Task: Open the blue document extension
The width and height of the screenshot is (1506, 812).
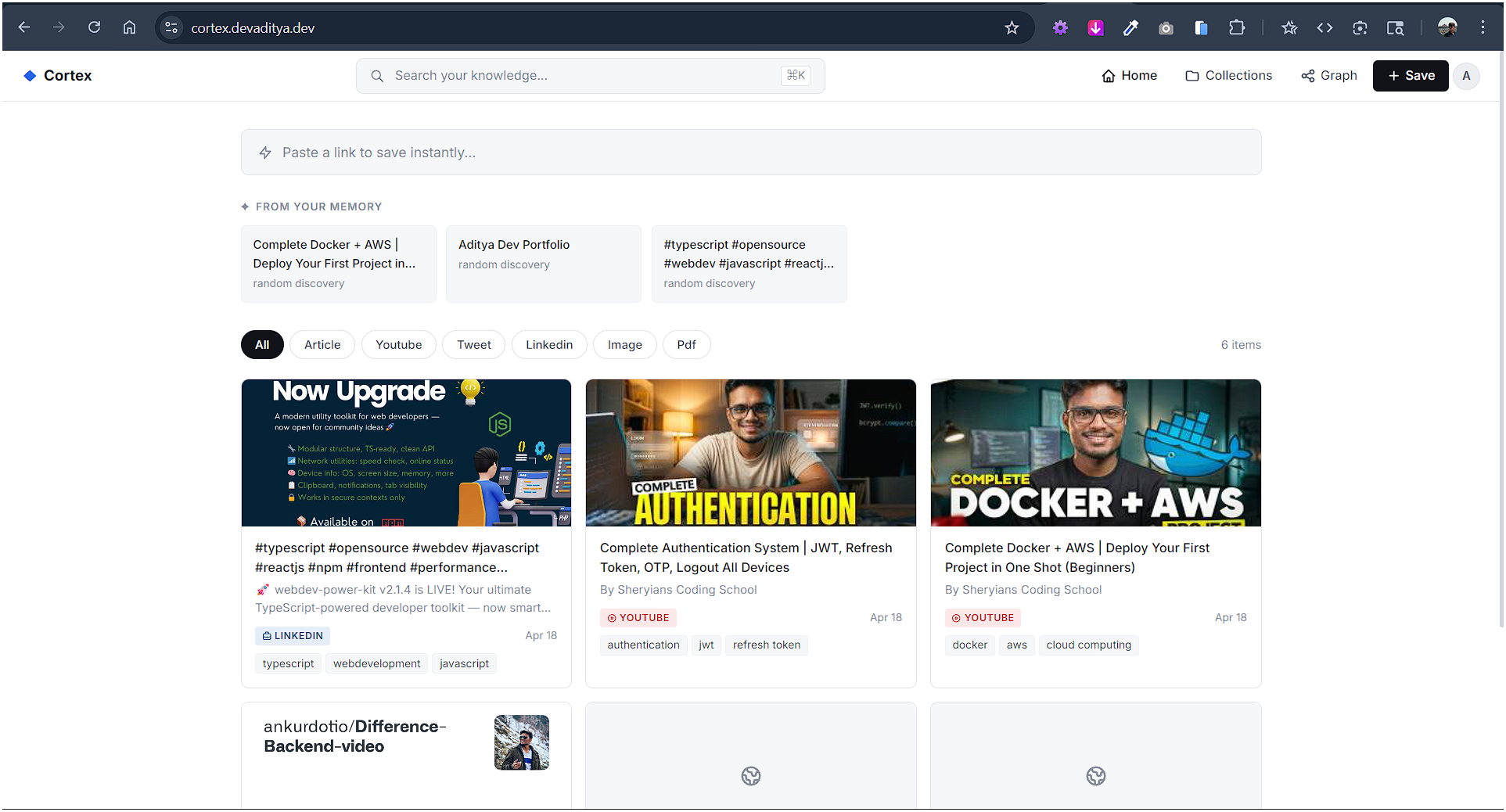Action: (1201, 28)
